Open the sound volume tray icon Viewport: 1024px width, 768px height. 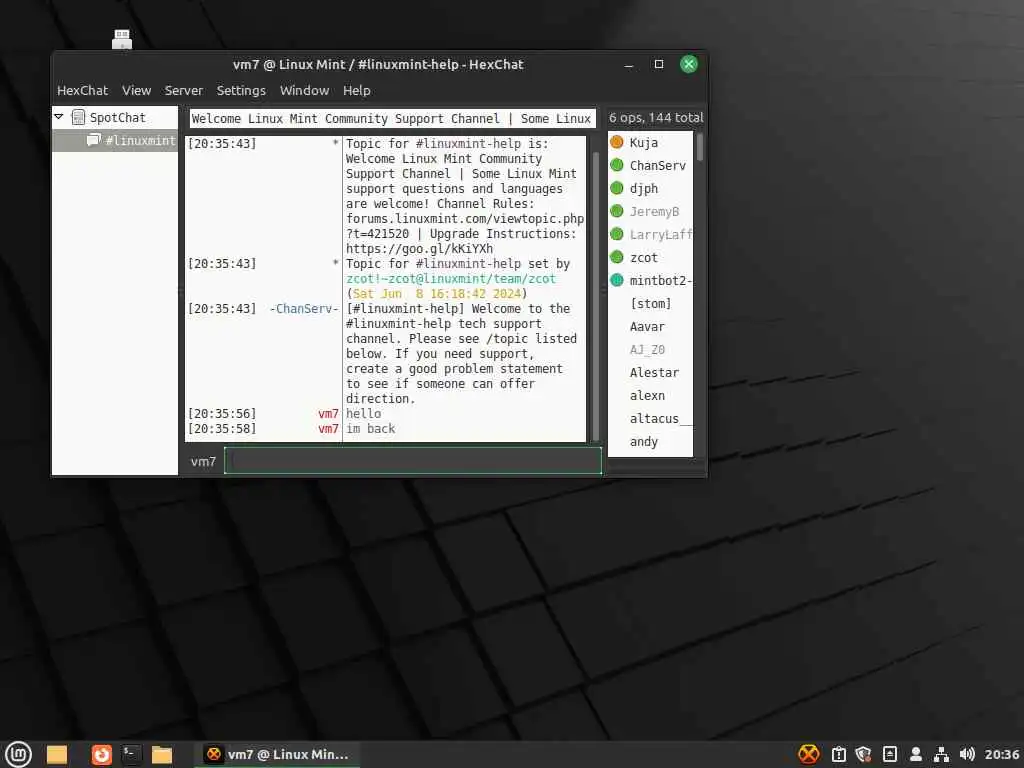[967, 754]
